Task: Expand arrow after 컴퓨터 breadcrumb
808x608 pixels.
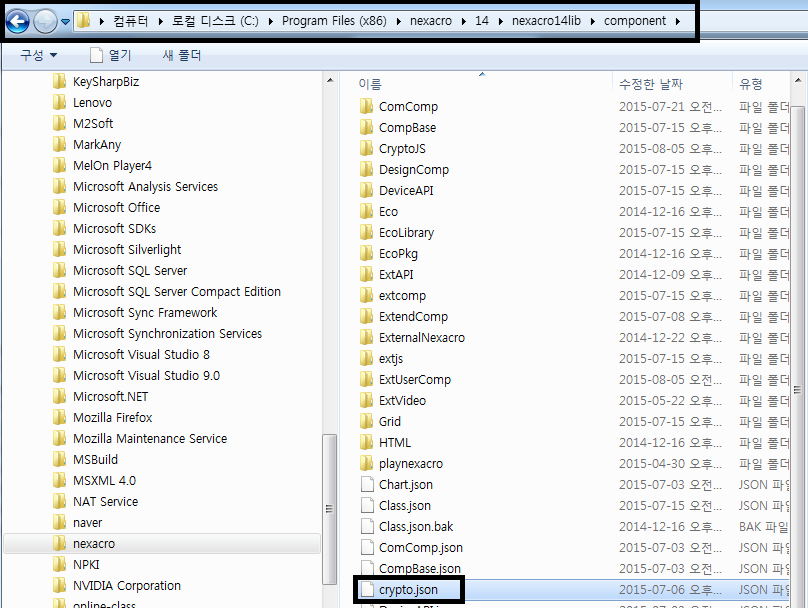Action: coord(160,21)
